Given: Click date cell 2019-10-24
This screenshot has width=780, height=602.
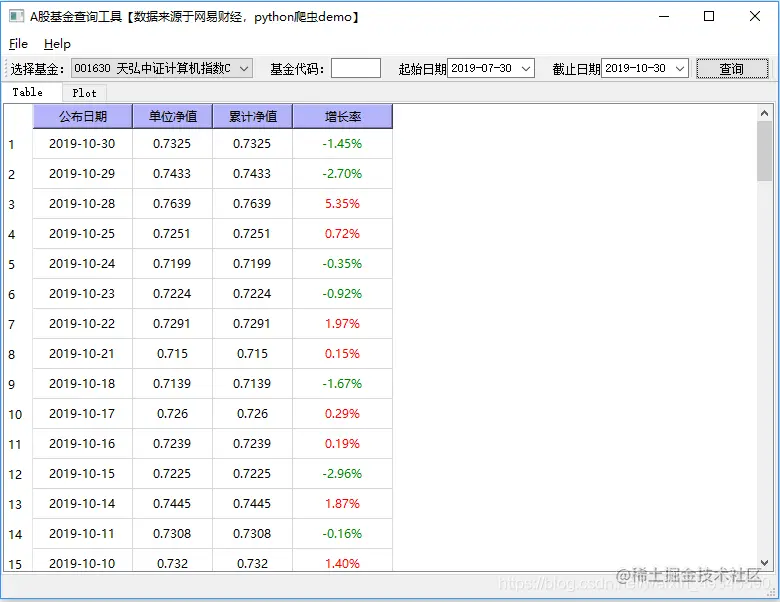Looking at the screenshot, I should [x=83, y=264].
